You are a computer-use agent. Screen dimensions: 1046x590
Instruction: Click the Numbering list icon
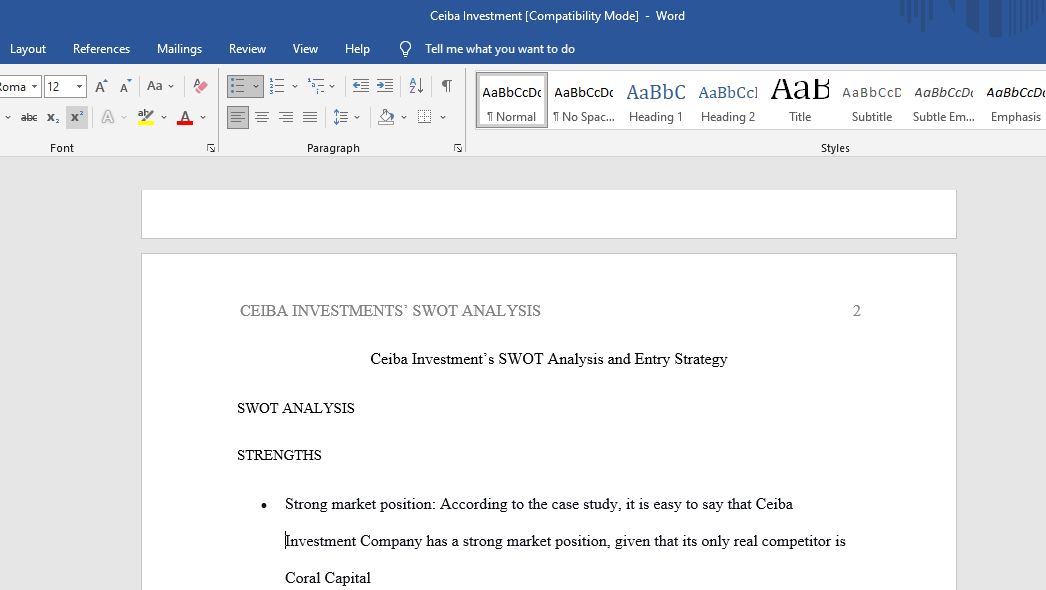[x=277, y=86]
